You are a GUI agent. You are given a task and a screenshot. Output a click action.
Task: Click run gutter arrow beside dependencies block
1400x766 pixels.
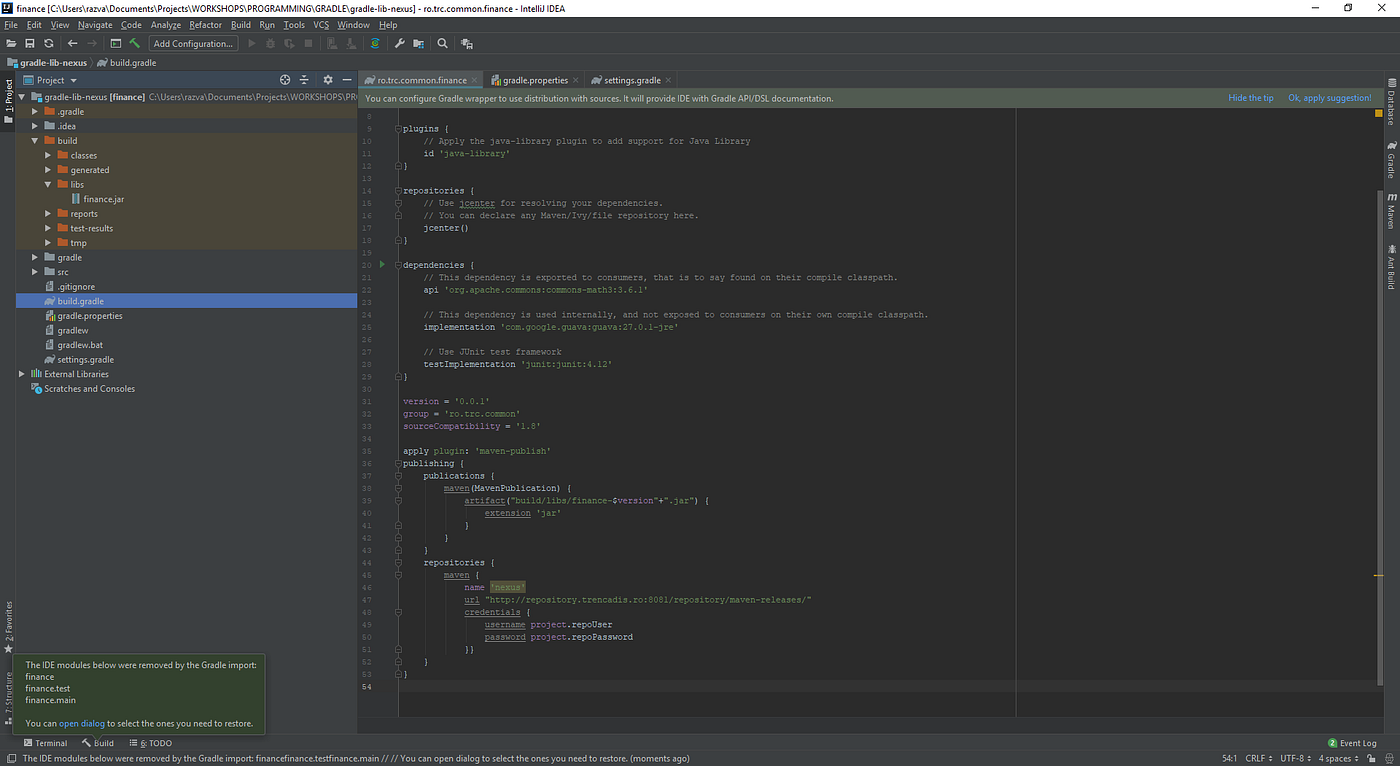[382, 264]
